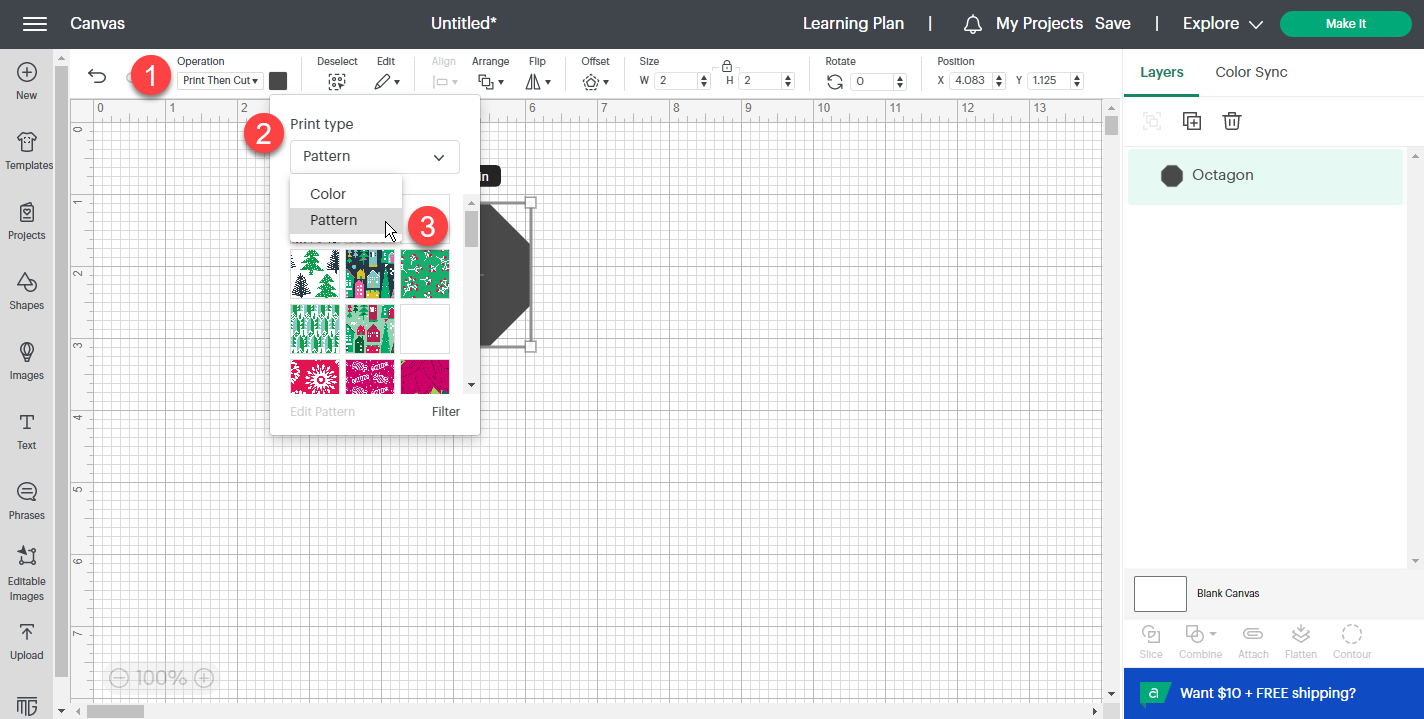This screenshot has width=1424, height=719.
Task: Duplicate layer using the duplicate icon
Action: point(1192,121)
